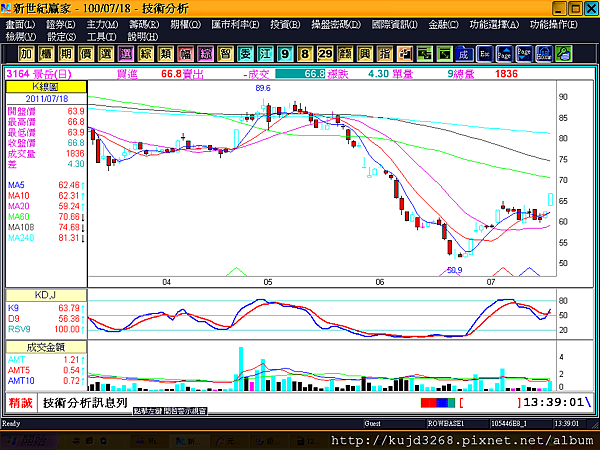Viewport: 600px width, 450px height.
Task: Open the 期權(O) menu
Action: click(186, 24)
